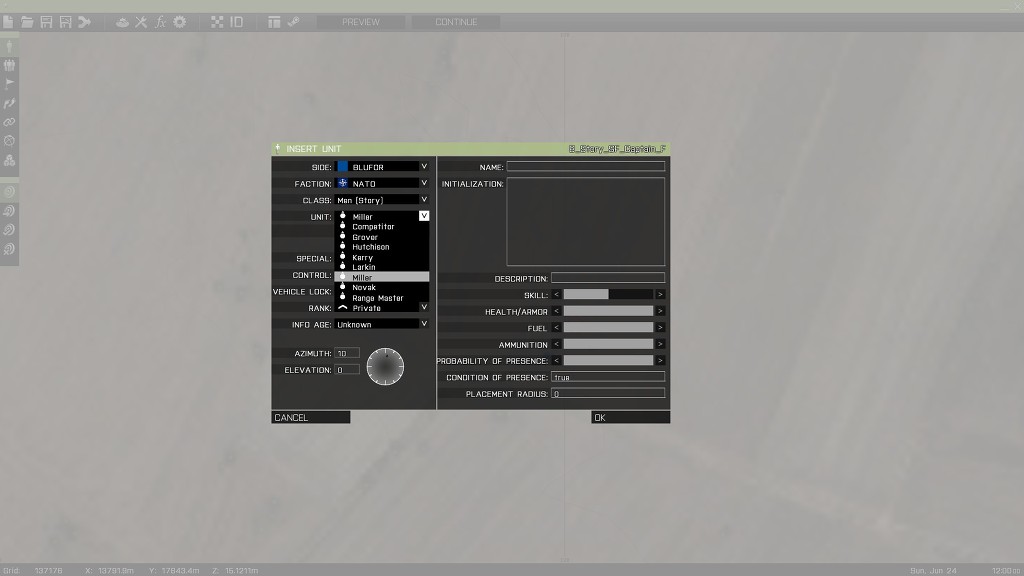The height and width of the screenshot is (576, 1024).
Task: Click the wrench and screwdriver tools icon
Action: point(141,22)
